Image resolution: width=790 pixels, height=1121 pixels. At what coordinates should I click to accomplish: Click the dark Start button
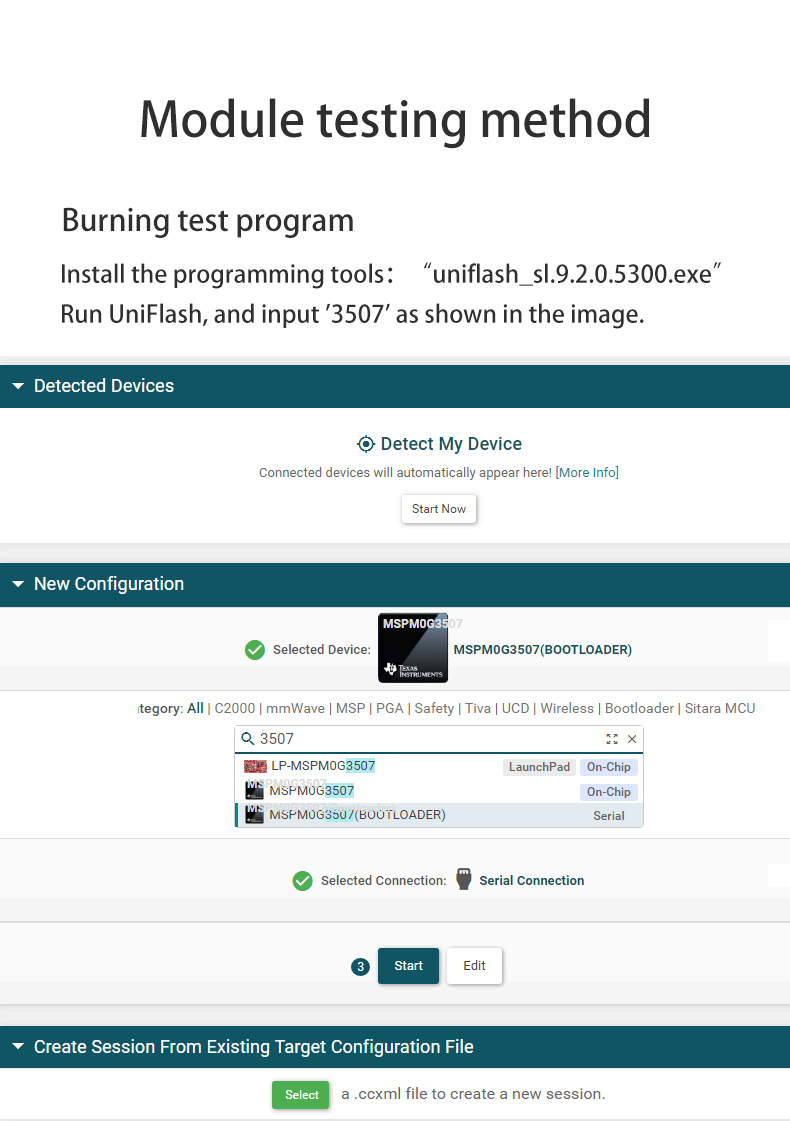(408, 966)
